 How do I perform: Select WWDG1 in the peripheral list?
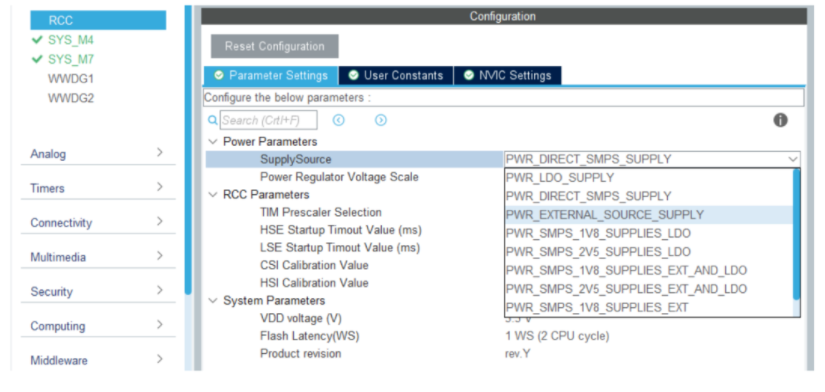(x=71, y=79)
